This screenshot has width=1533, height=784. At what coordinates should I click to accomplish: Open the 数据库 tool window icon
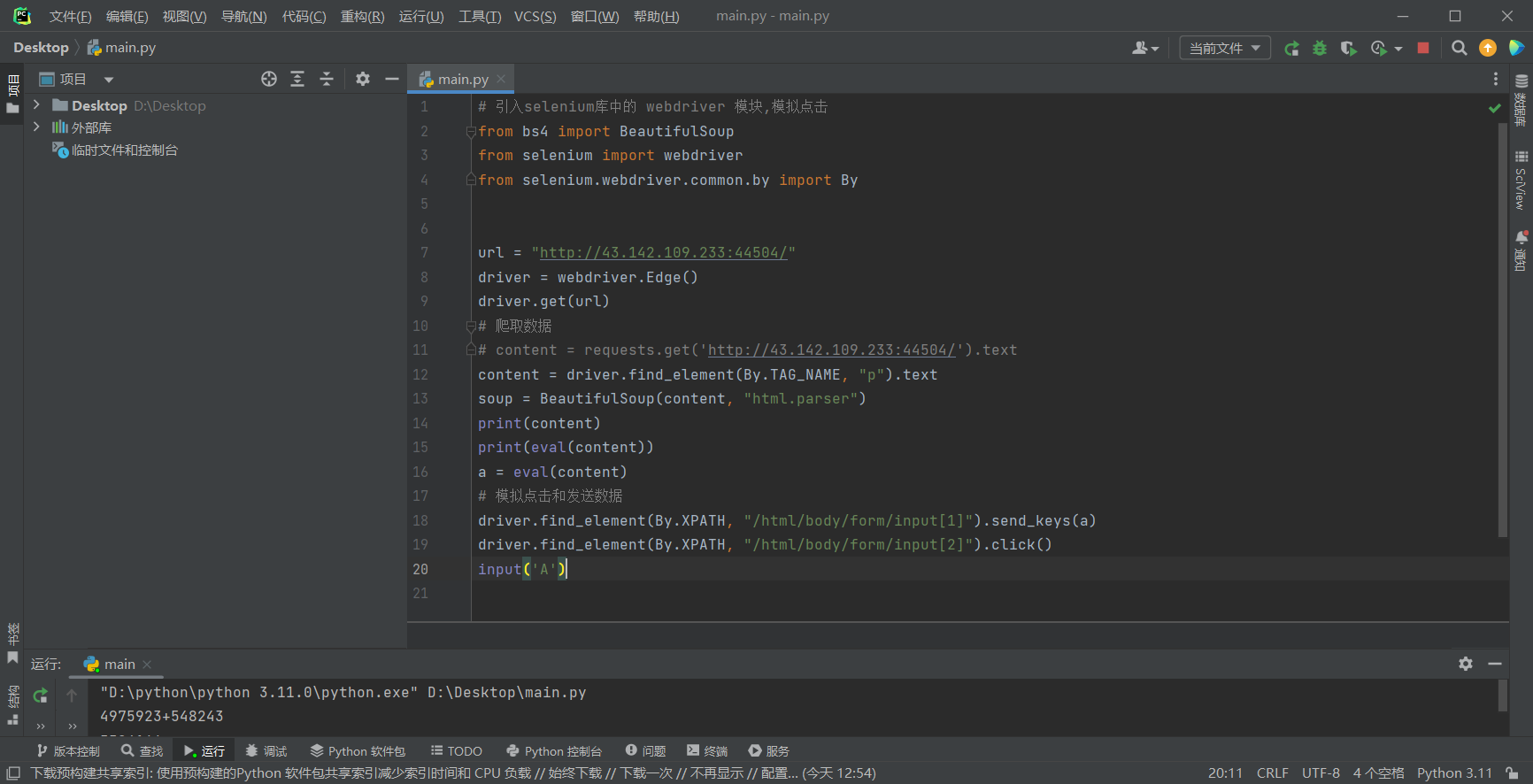pos(1521,100)
